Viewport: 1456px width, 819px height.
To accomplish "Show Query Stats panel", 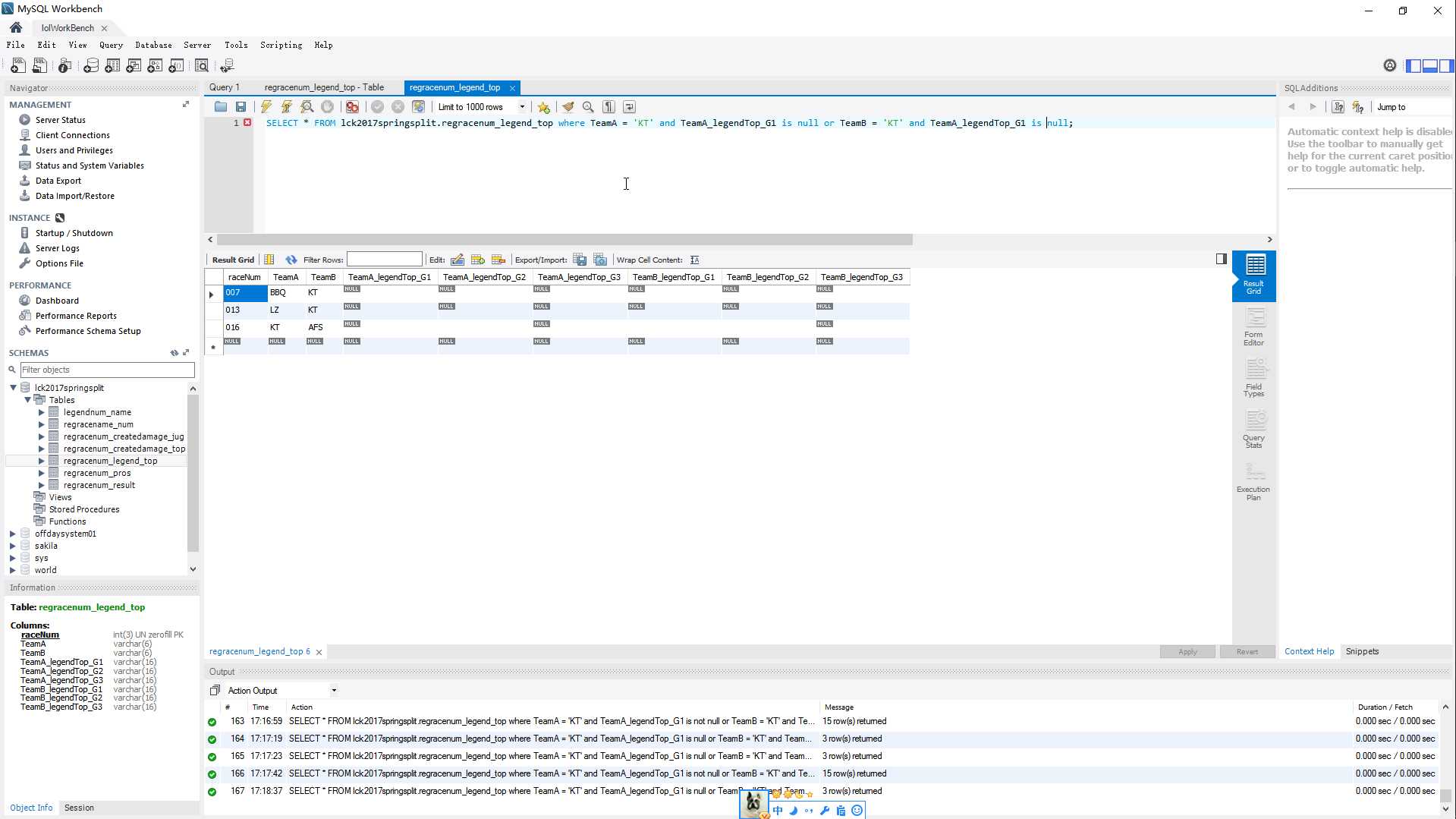I will pyautogui.click(x=1253, y=430).
